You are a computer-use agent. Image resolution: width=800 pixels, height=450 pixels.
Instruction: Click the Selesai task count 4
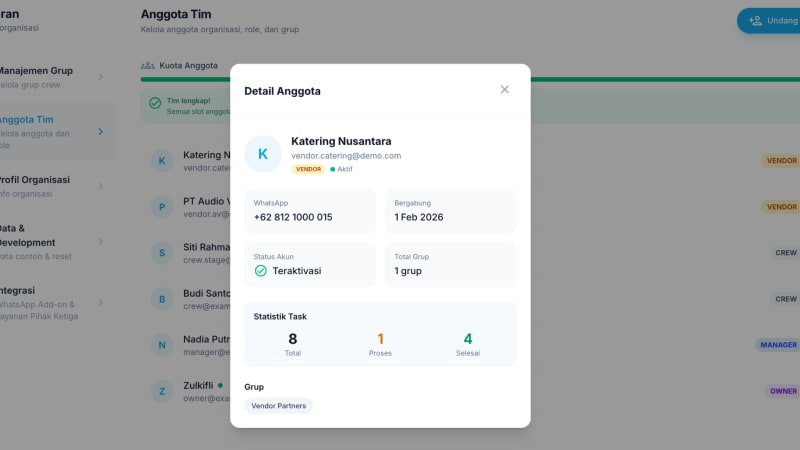coord(468,339)
